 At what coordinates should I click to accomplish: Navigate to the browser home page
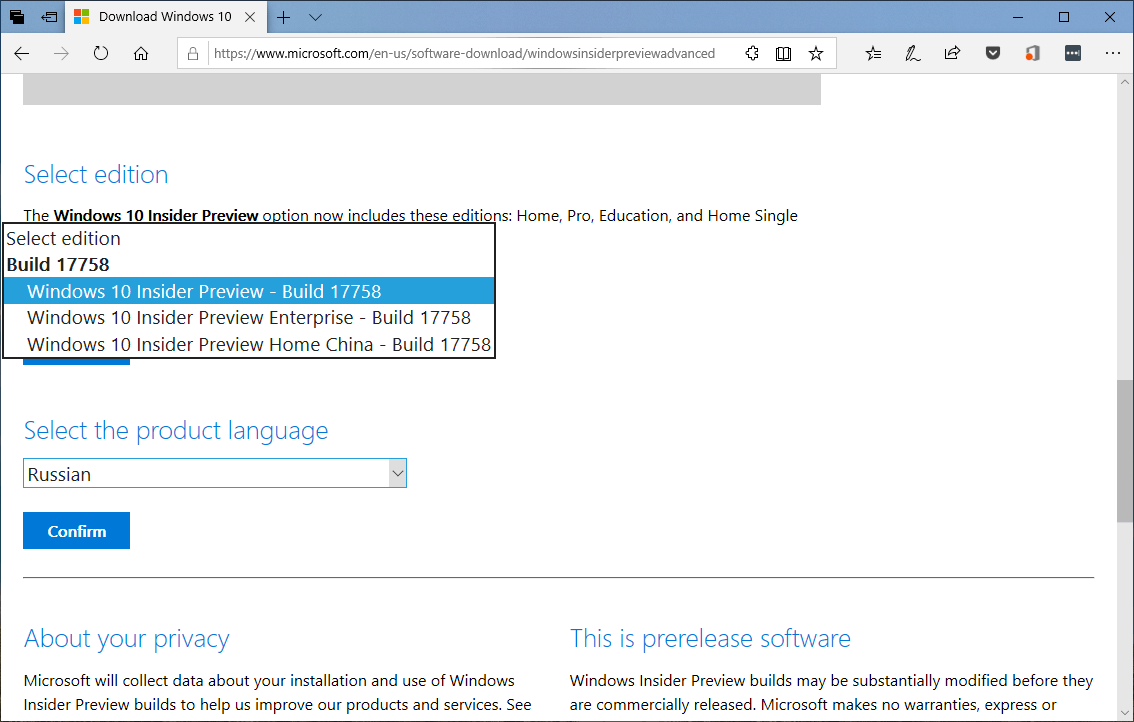[x=141, y=53]
